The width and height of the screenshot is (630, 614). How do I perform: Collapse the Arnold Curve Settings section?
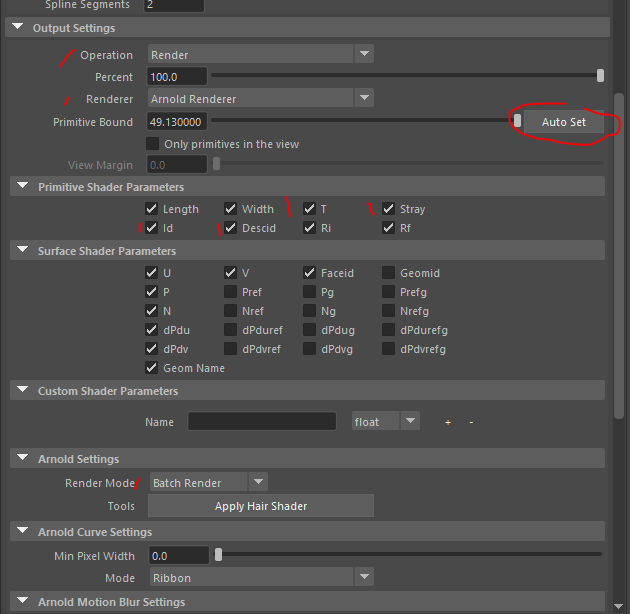pyautogui.click(x=23, y=531)
